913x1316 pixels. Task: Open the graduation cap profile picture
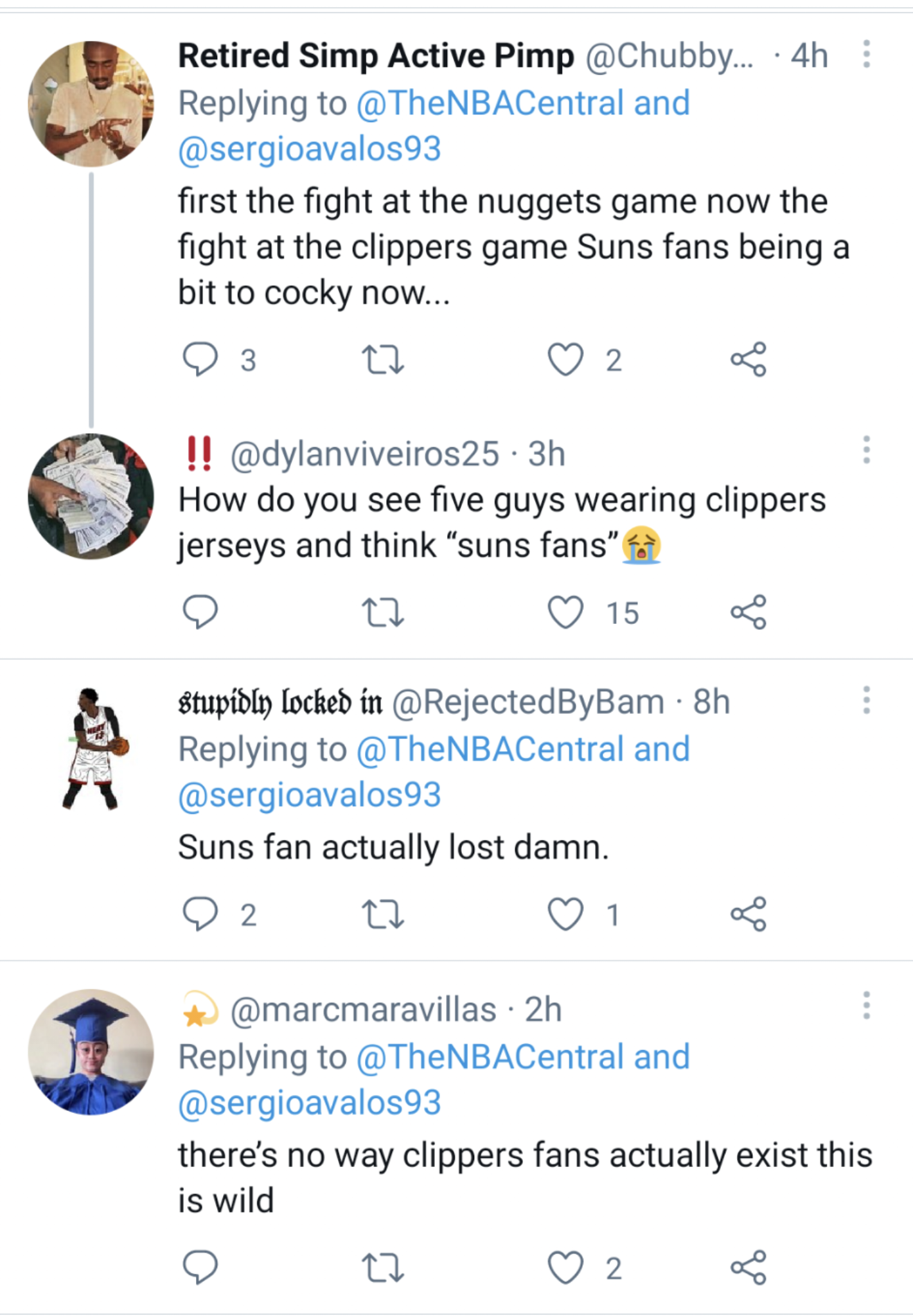pyautogui.click(x=91, y=1052)
